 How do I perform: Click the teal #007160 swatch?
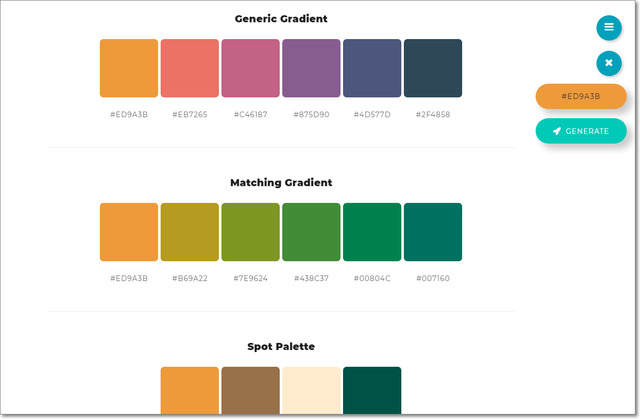click(x=433, y=232)
